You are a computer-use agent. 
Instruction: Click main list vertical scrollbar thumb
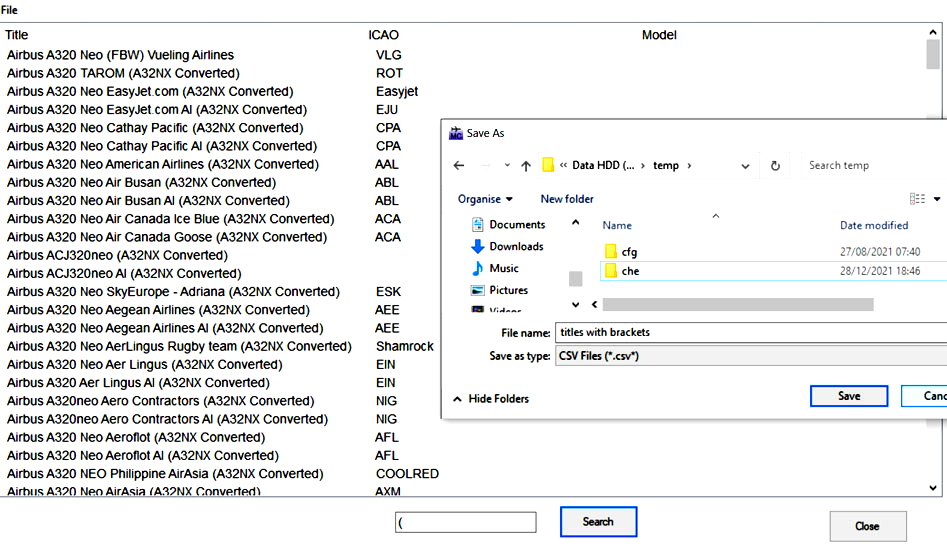pos(933,54)
